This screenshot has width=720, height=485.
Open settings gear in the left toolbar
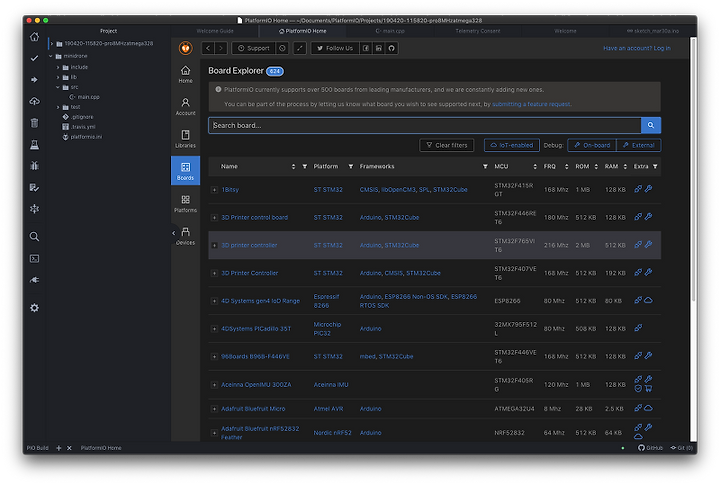click(34, 308)
